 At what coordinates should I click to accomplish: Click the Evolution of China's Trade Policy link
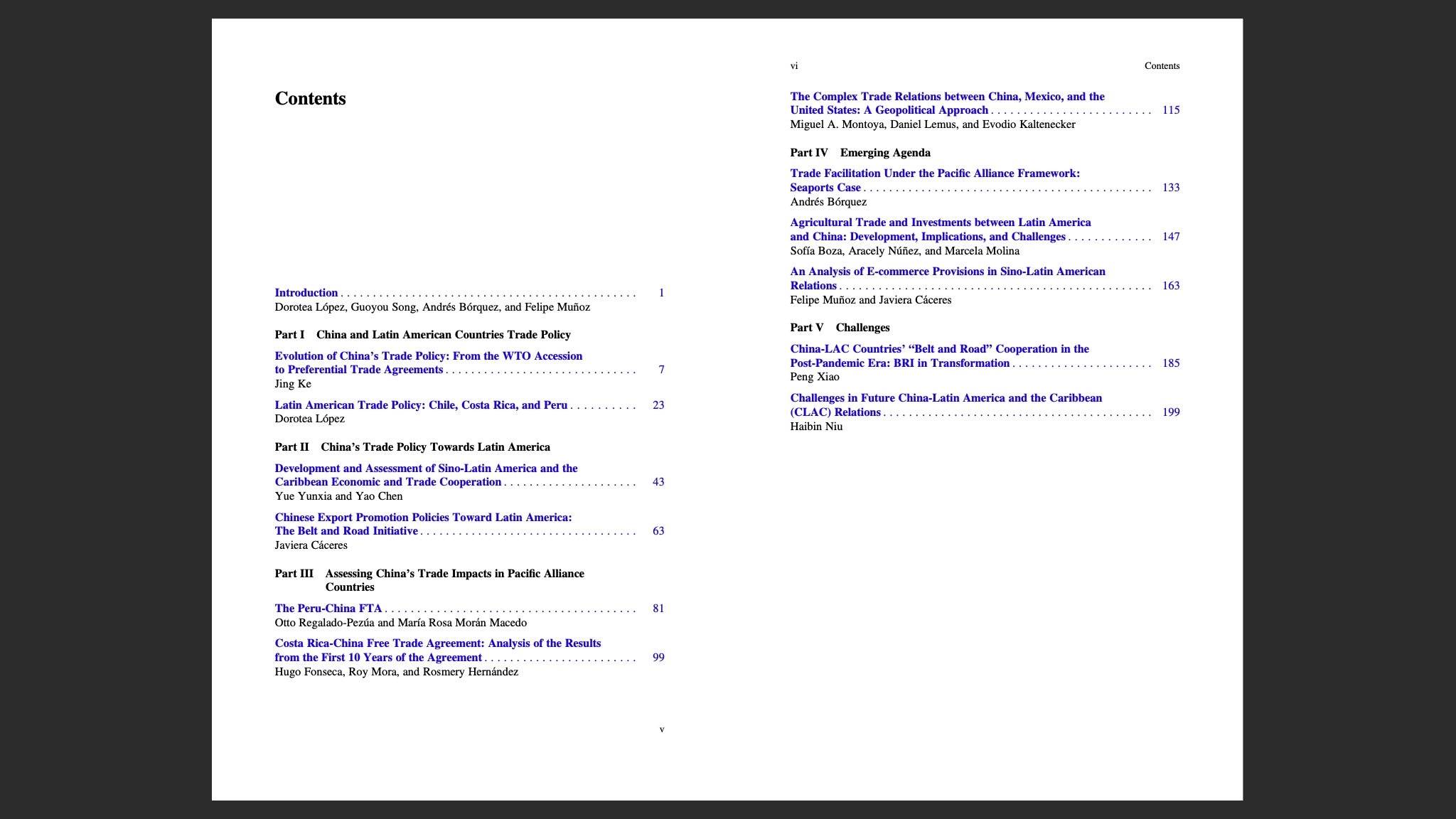click(x=427, y=363)
